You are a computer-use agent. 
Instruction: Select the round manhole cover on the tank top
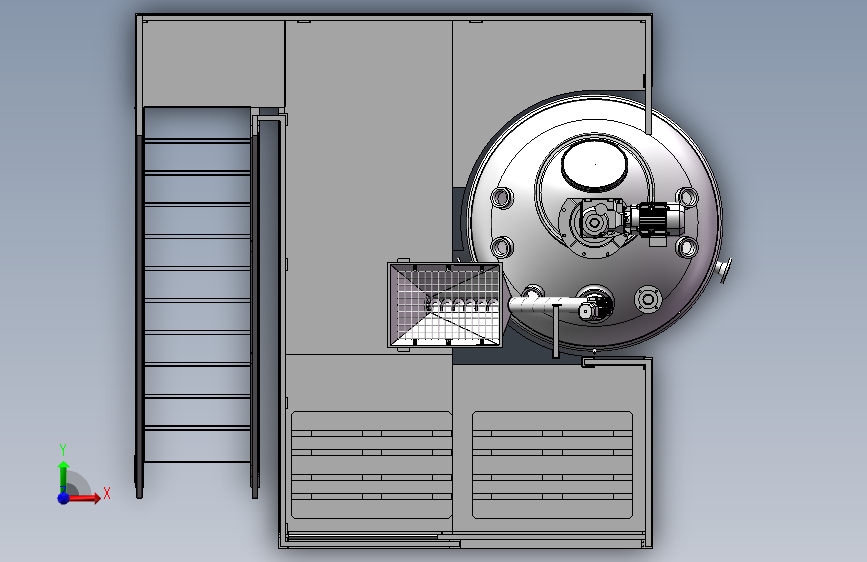pos(594,165)
